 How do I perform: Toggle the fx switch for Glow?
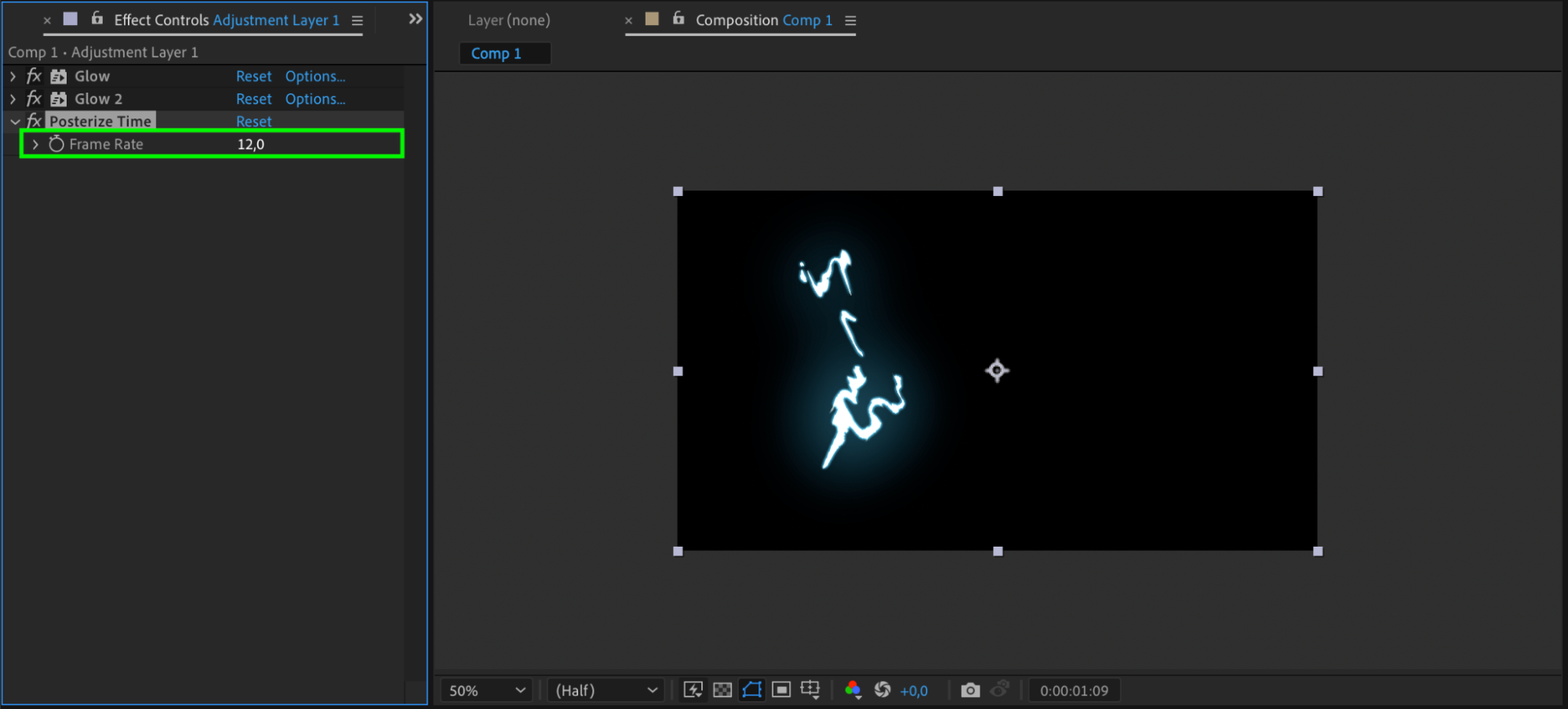pyautogui.click(x=34, y=77)
